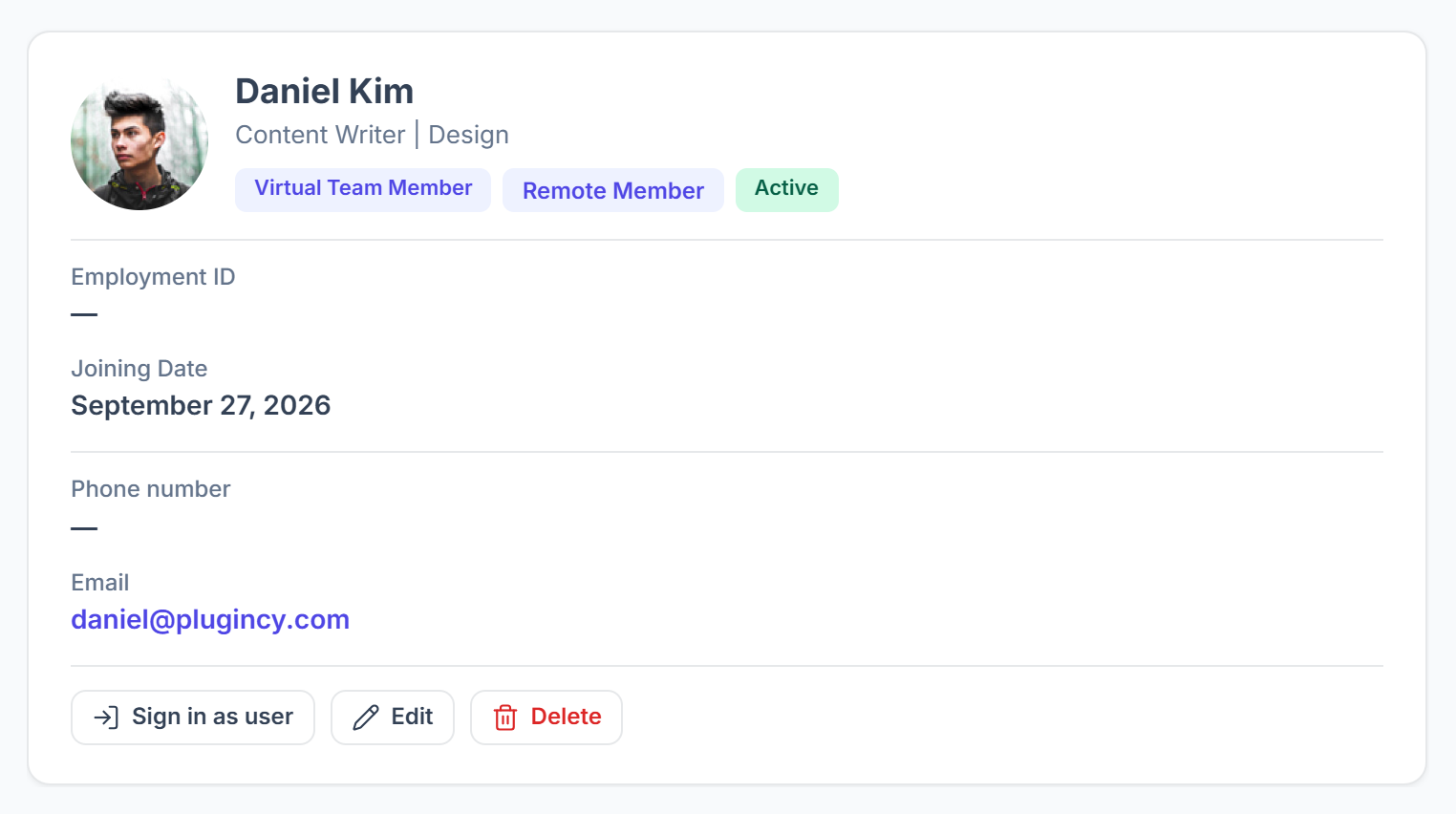The width and height of the screenshot is (1456, 814).
Task: Click the Daniel Kim name heading
Action: [x=325, y=92]
